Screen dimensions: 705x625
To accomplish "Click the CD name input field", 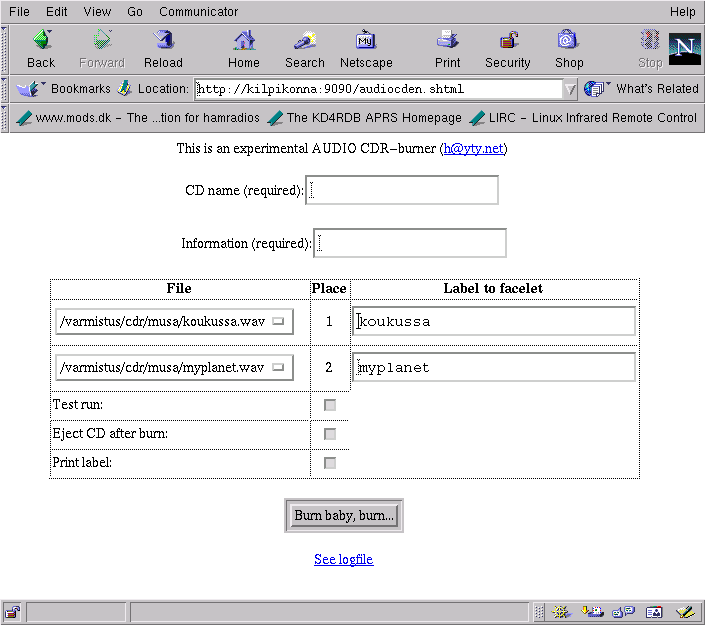I will pos(402,190).
